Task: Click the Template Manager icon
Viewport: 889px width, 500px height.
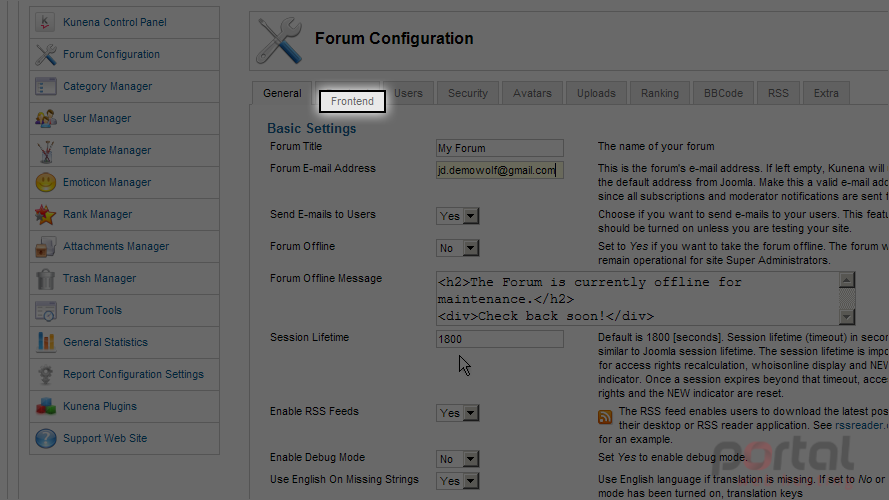Action: pyautogui.click(x=45, y=151)
